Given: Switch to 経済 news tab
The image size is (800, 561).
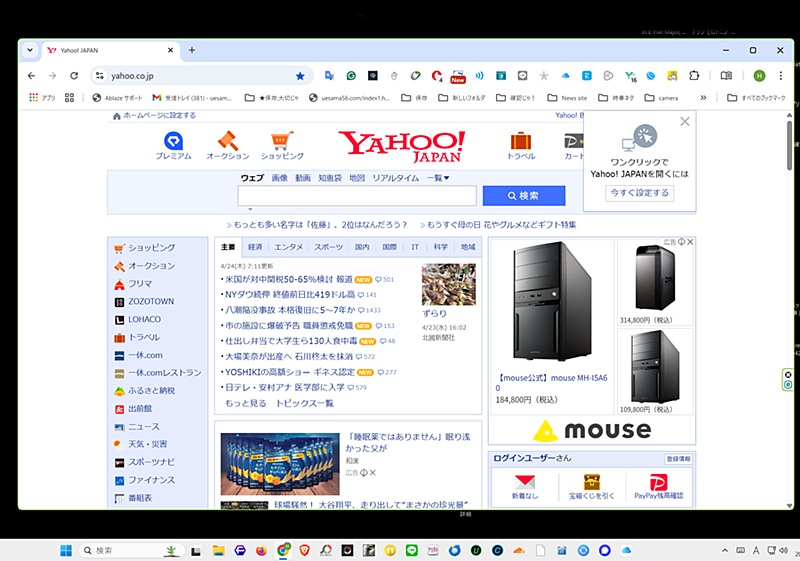Looking at the screenshot, I should [x=255, y=247].
